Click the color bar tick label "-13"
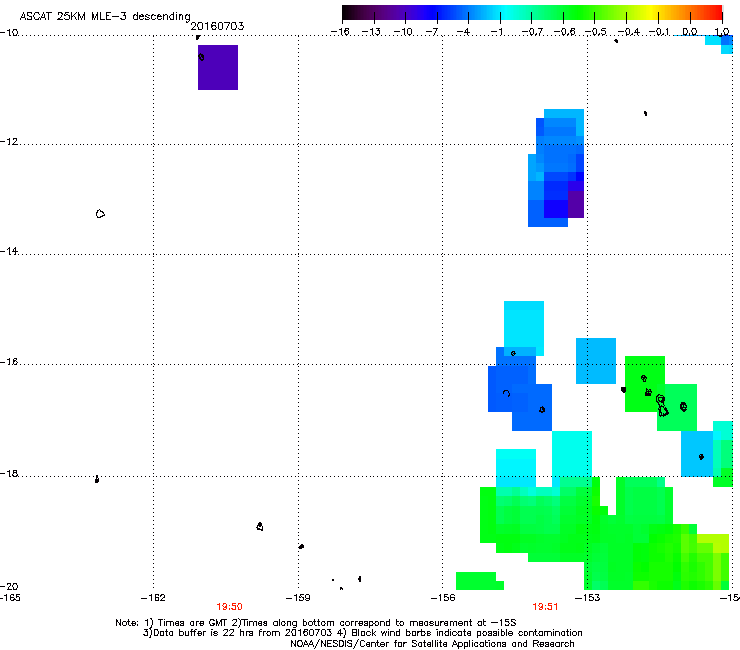740x650 pixels. [371, 32]
